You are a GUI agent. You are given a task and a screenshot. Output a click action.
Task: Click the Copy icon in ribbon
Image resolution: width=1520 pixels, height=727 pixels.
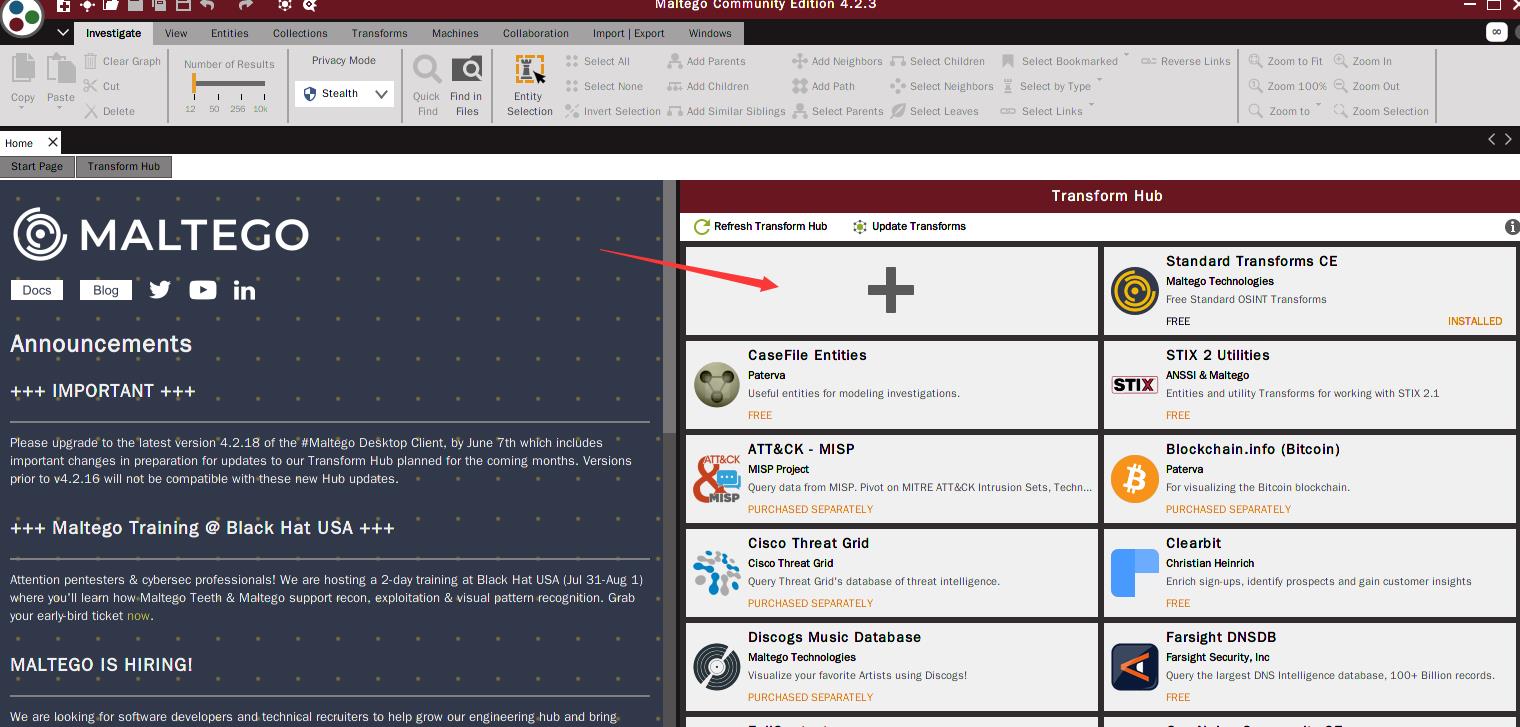click(23, 69)
